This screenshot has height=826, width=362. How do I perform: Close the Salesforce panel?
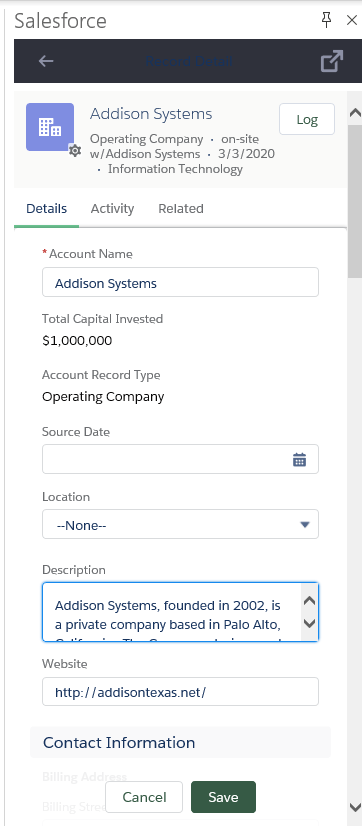coord(351,21)
